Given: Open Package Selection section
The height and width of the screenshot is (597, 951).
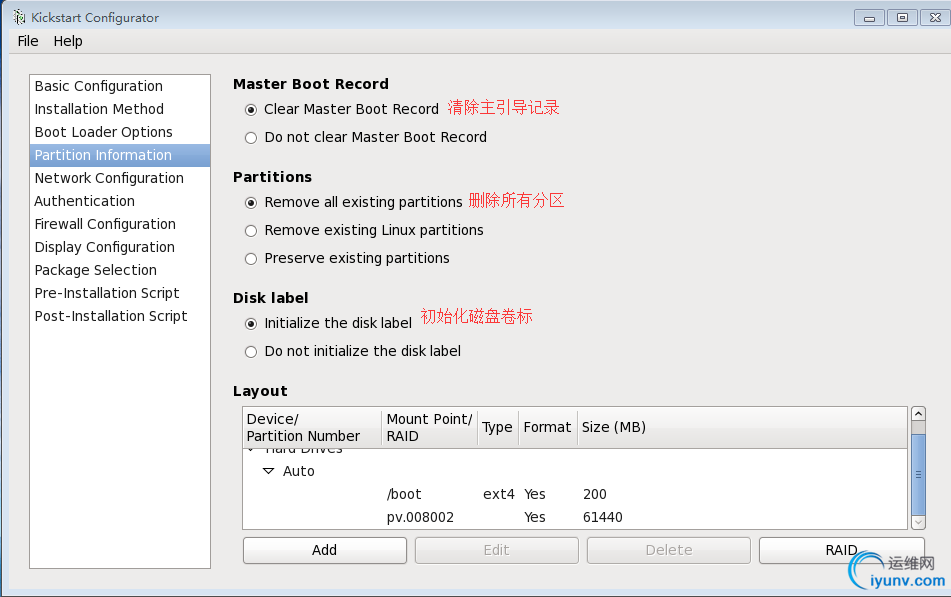Looking at the screenshot, I should [120, 271].
